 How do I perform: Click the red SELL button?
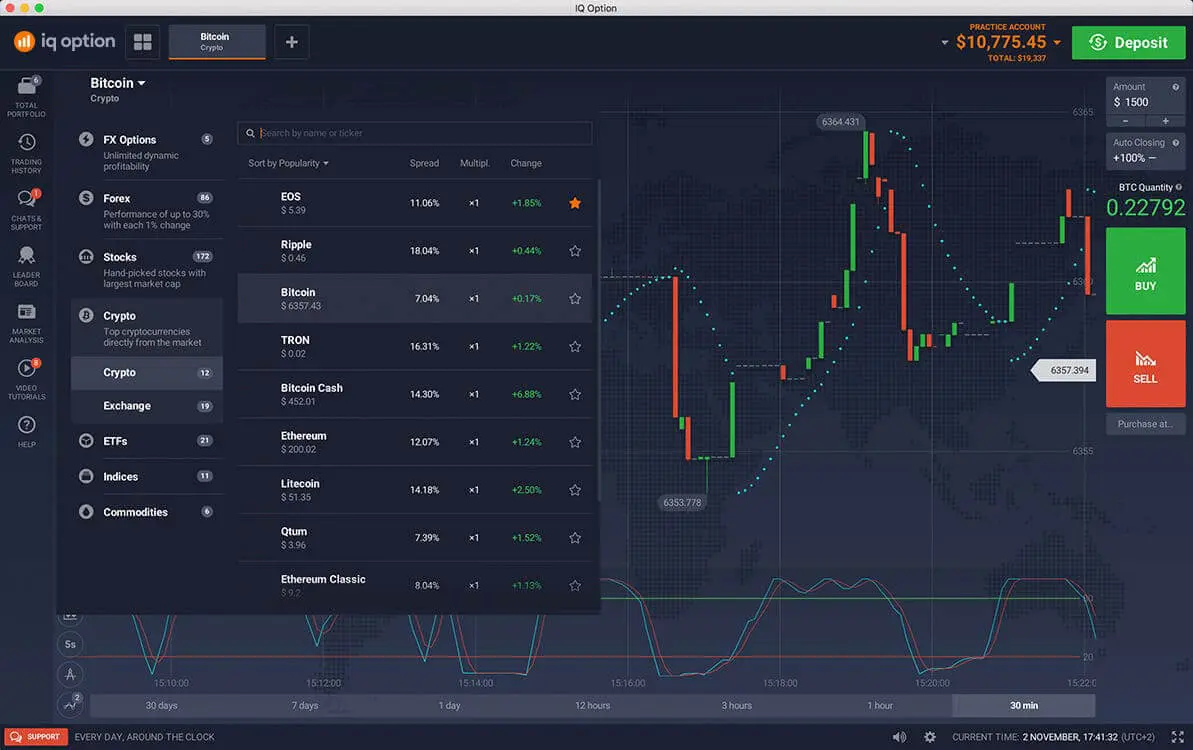click(1145, 364)
